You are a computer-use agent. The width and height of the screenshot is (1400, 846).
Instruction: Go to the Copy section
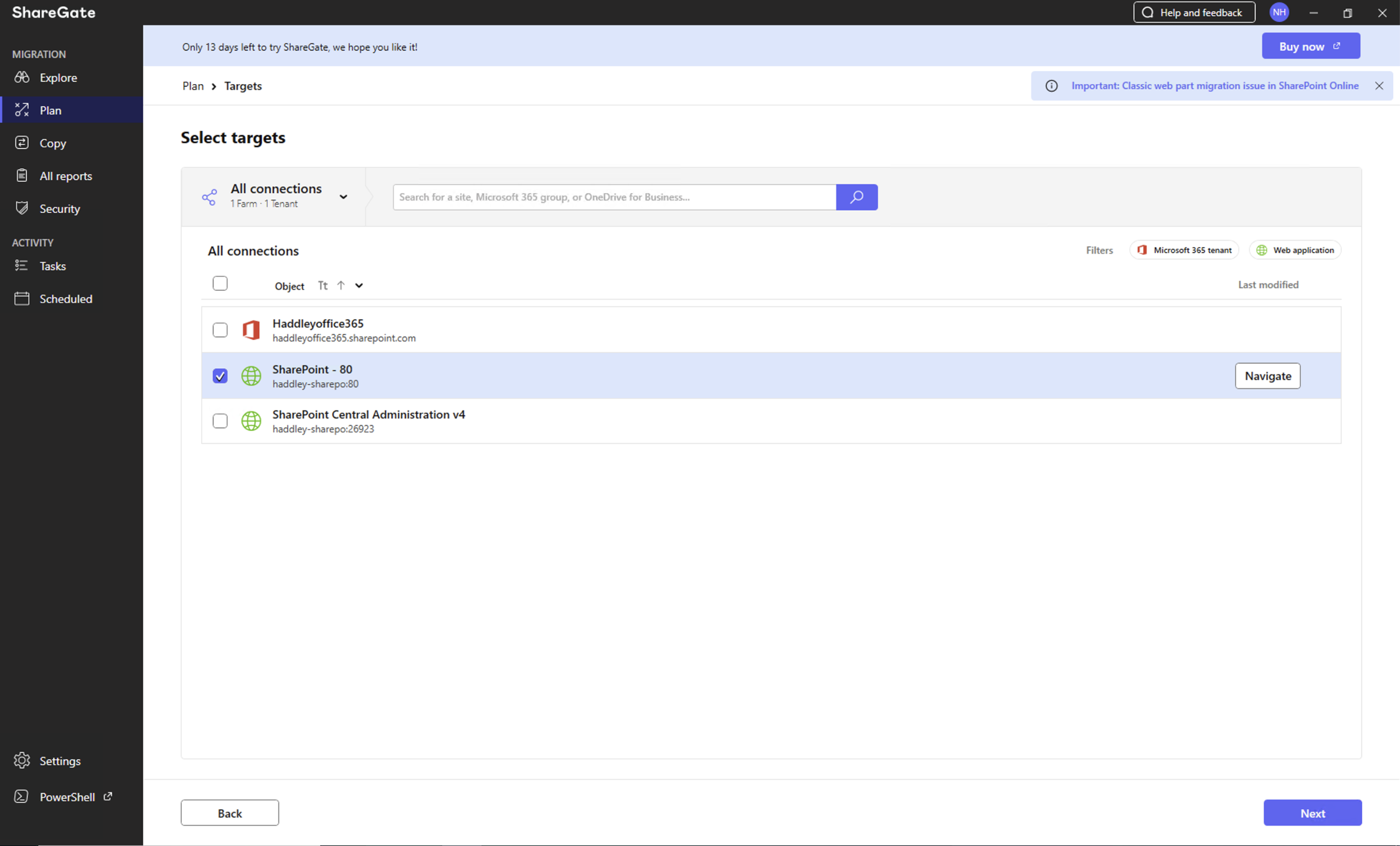pyautogui.click(x=52, y=143)
